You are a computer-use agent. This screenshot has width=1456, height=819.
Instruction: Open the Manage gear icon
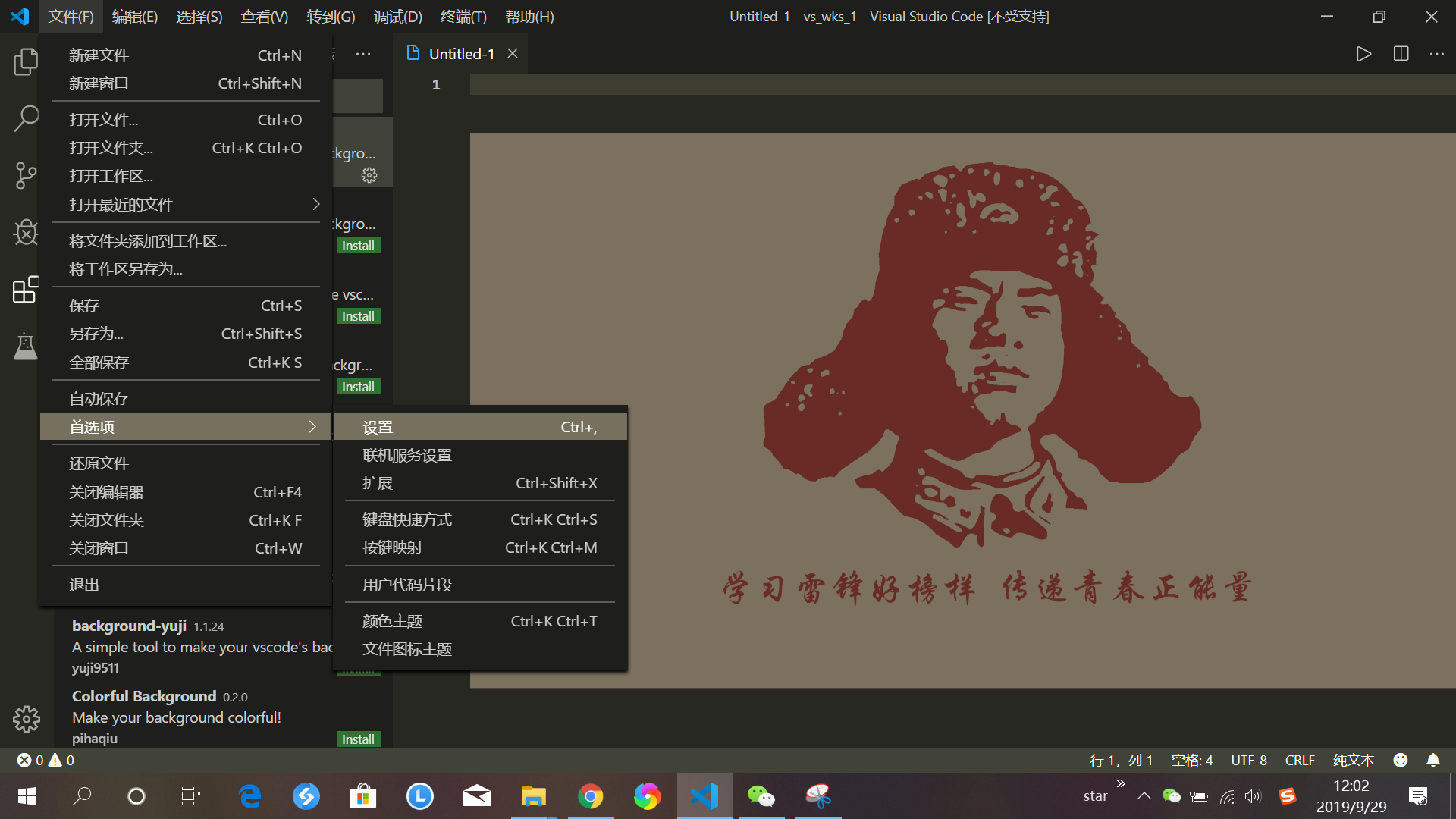pos(25,719)
